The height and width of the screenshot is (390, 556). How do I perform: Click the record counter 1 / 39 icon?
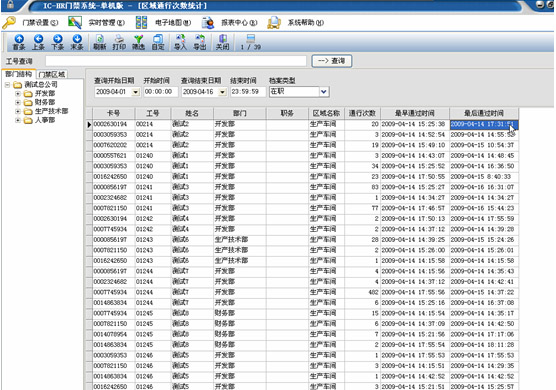[251, 42]
